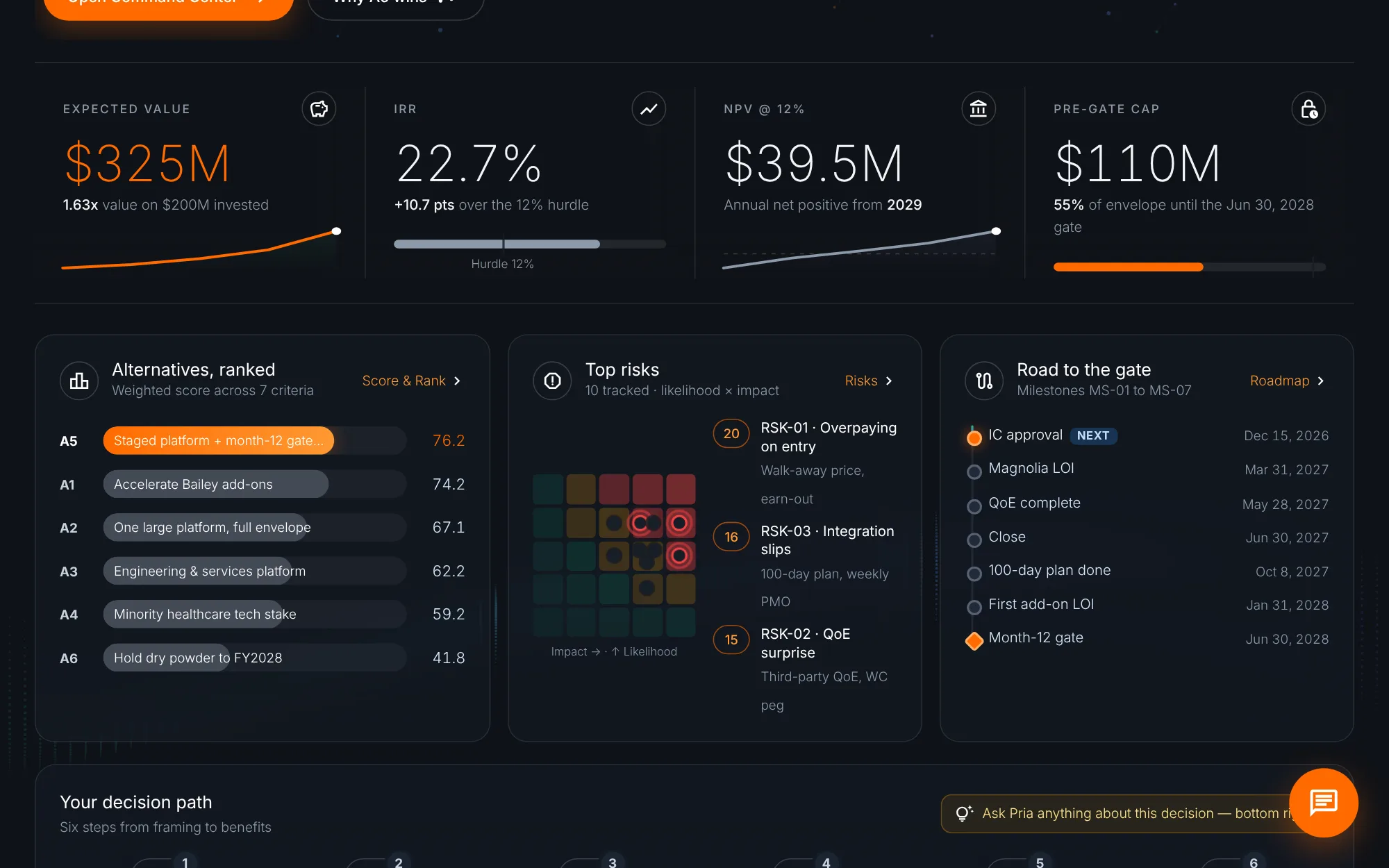
Task: Click RSK-02 QoE surprise title
Action: [806, 643]
